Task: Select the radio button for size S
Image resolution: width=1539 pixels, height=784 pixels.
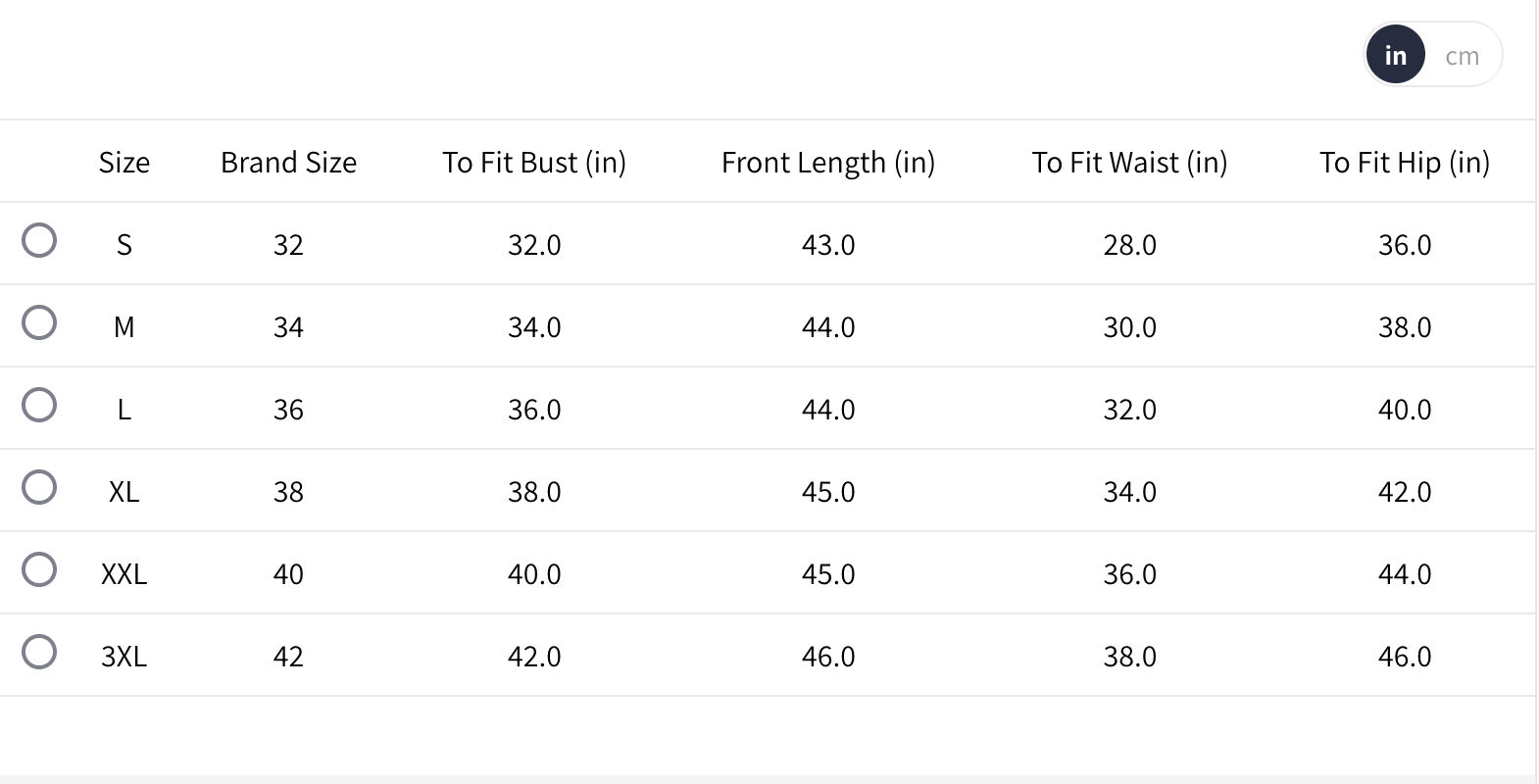Action: (x=39, y=240)
